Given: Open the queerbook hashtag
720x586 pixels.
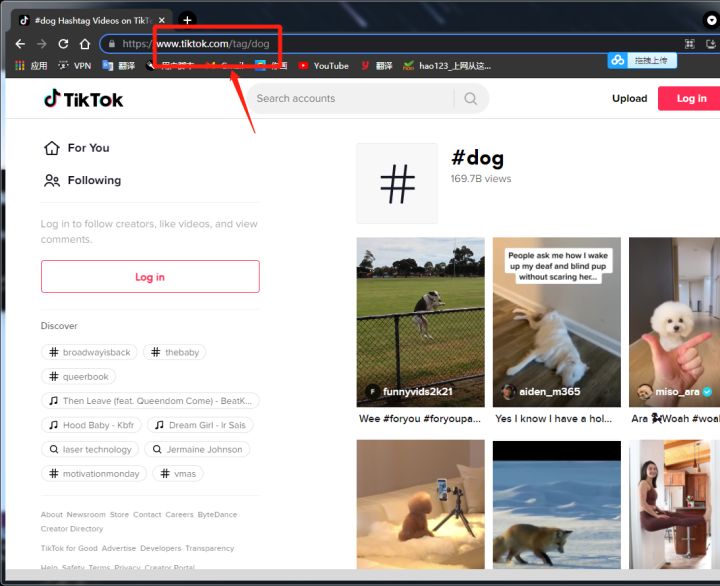Looking at the screenshot, I should (x=79, y=377).
